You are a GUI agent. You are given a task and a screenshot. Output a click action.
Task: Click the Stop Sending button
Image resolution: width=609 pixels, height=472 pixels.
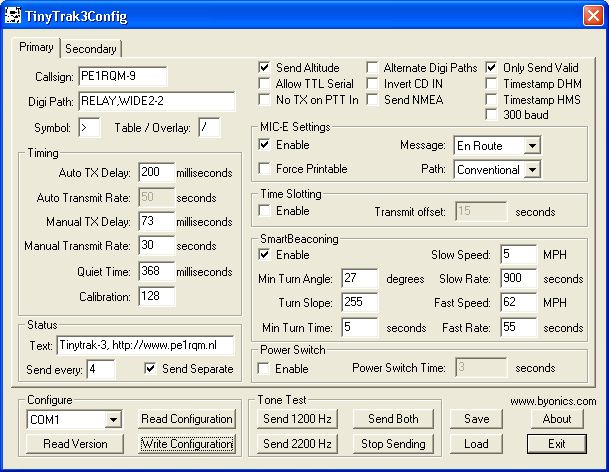click(x=393, y=444)
